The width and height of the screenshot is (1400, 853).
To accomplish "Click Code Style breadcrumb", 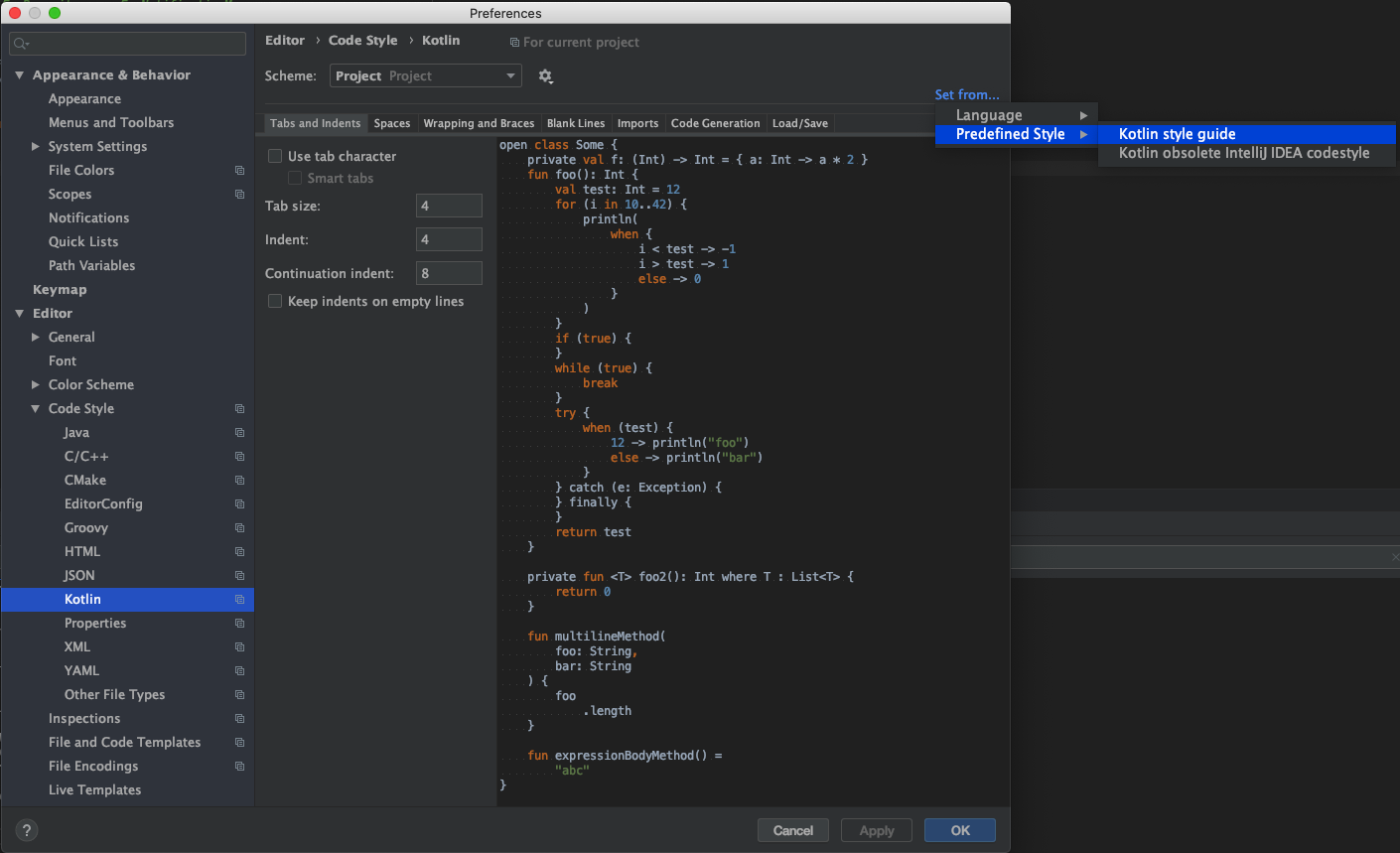I will [362, 41].
